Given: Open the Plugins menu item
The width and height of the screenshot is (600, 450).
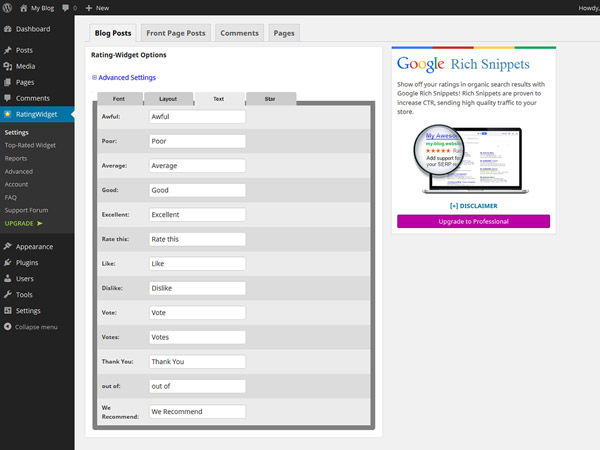Looking at the screenshot, I should [x=27, y=263].
